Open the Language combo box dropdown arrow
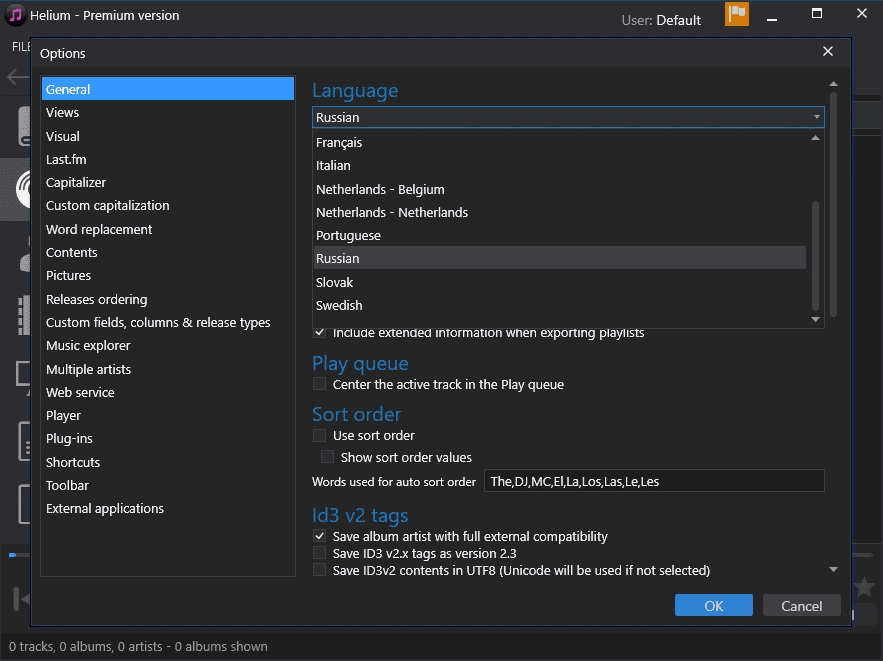Image resolution: width=883 pixels, height=661 pixels. [816, 117]
